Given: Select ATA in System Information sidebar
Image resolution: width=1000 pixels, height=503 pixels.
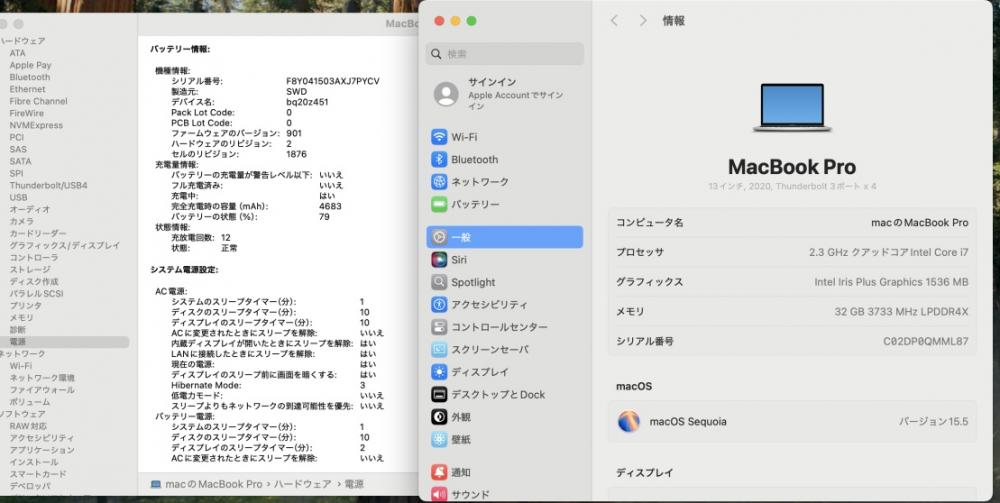Looking at the screenshot, I should pos(18,53).
